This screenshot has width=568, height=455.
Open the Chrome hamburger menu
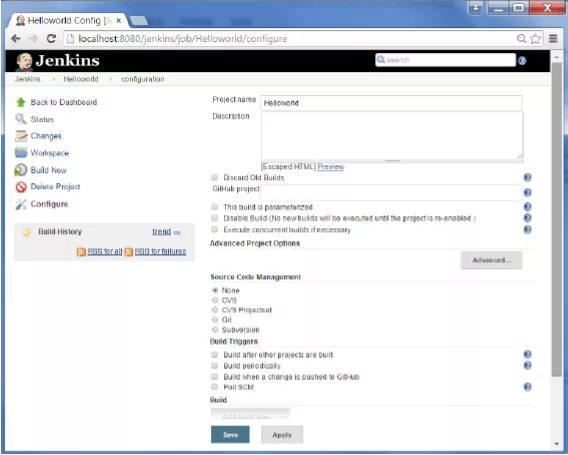pyautogui.click(x=553, y=38)
